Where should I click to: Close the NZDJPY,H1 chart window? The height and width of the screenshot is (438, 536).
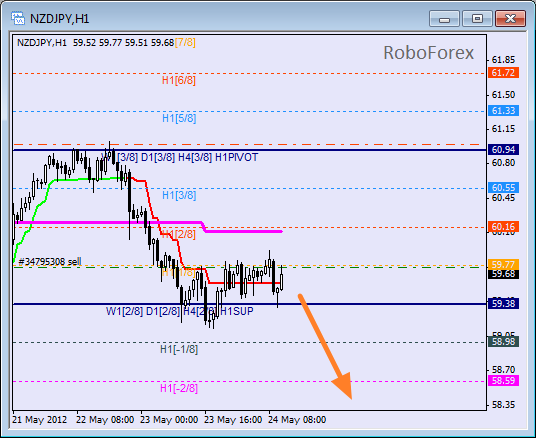(510, 18)
